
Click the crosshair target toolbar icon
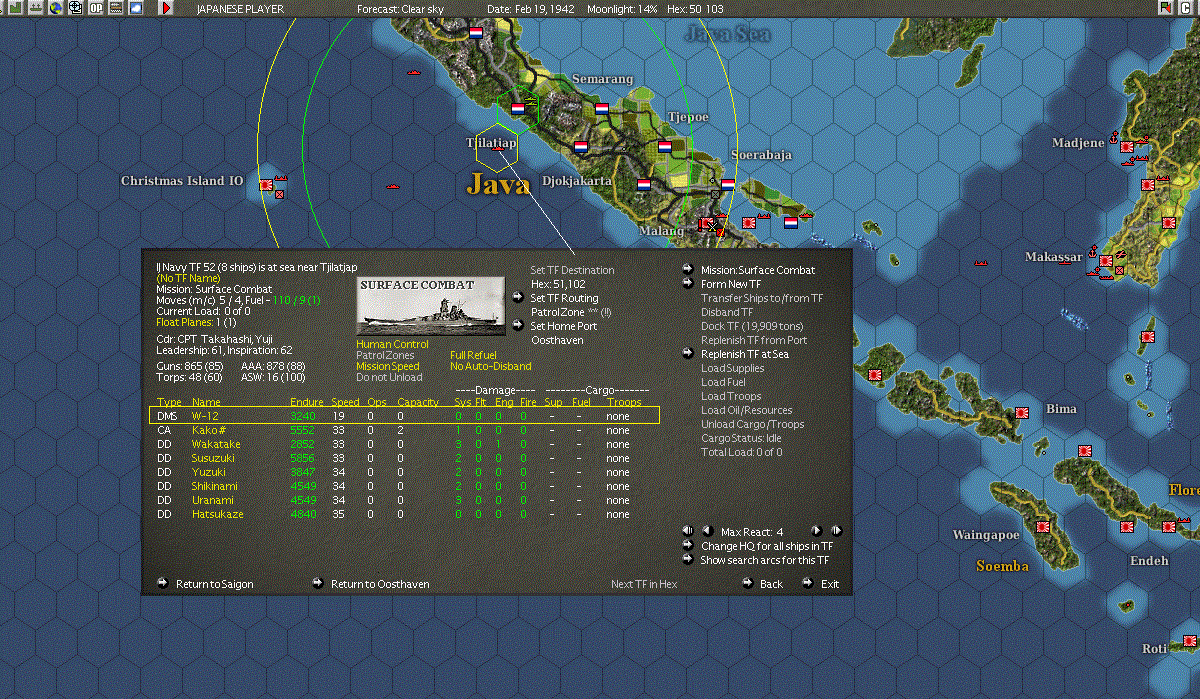click(75, 8)
